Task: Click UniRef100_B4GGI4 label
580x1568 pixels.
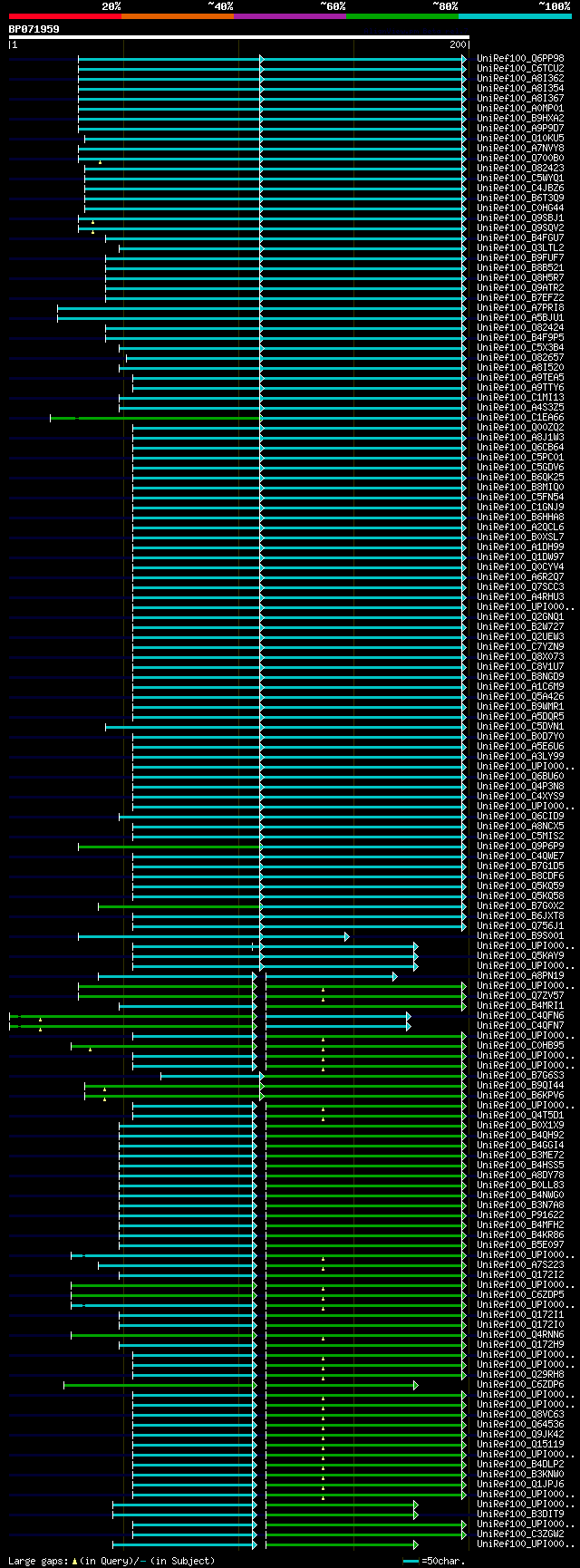Action: click(x=520, y=1145)
